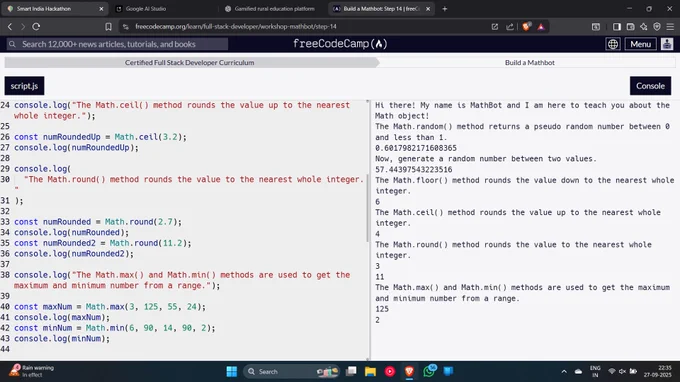The width and height of the screenshot is (680, 382).
Task: Open the Brave Wallet icon
Action: (630, 26)
